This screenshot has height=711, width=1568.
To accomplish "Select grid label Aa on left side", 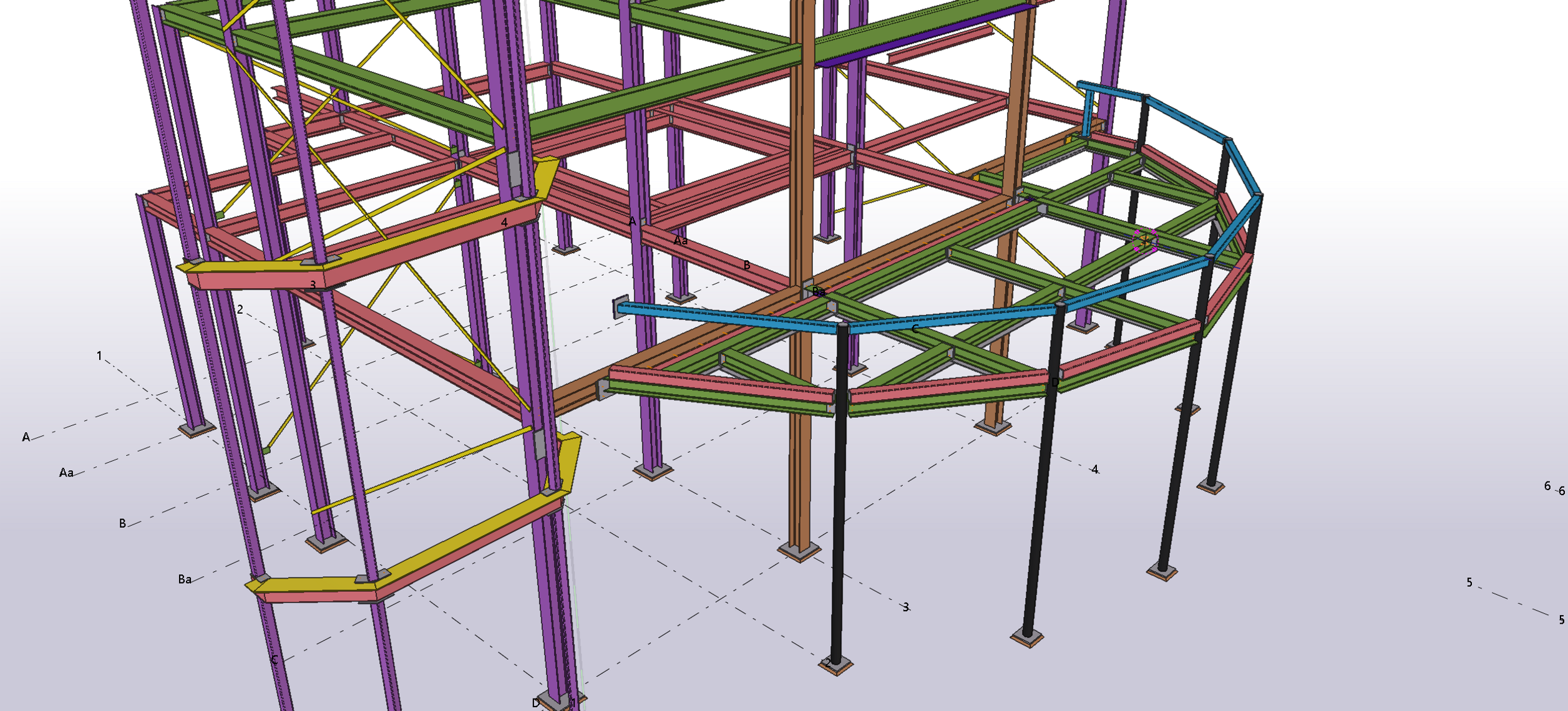I will coord(66,473).
